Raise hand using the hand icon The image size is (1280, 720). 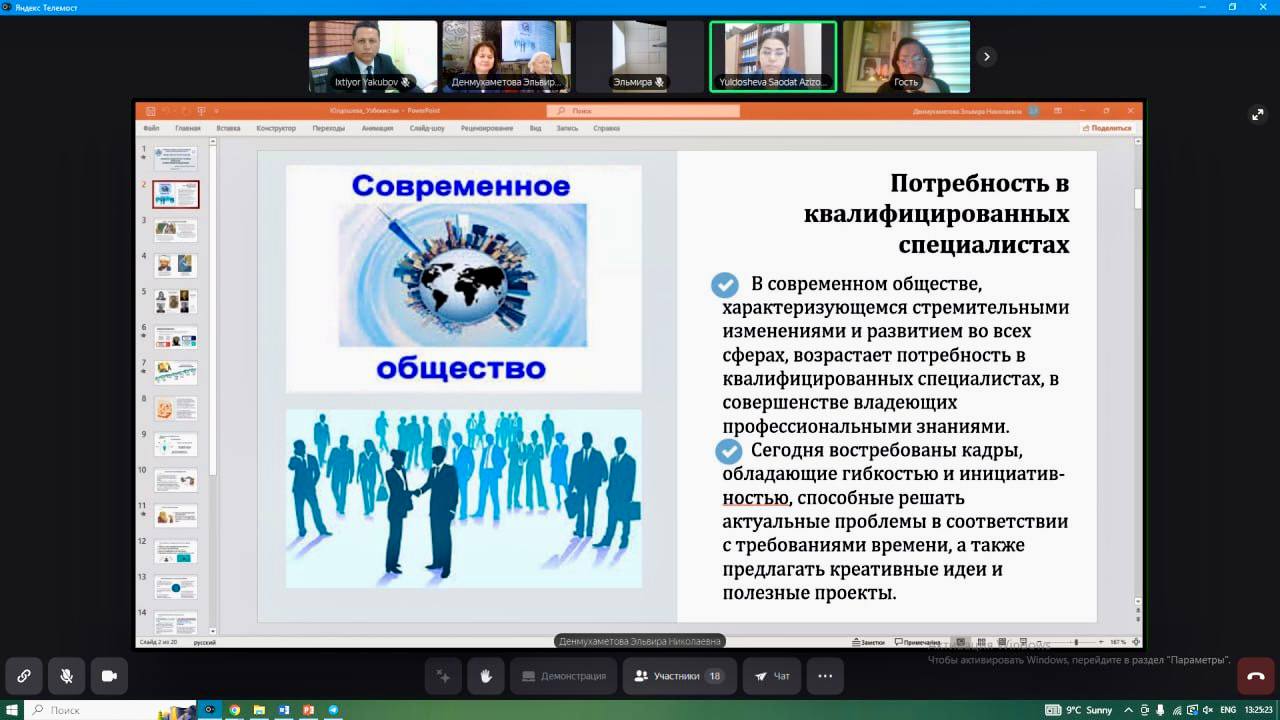pos(486,676)
